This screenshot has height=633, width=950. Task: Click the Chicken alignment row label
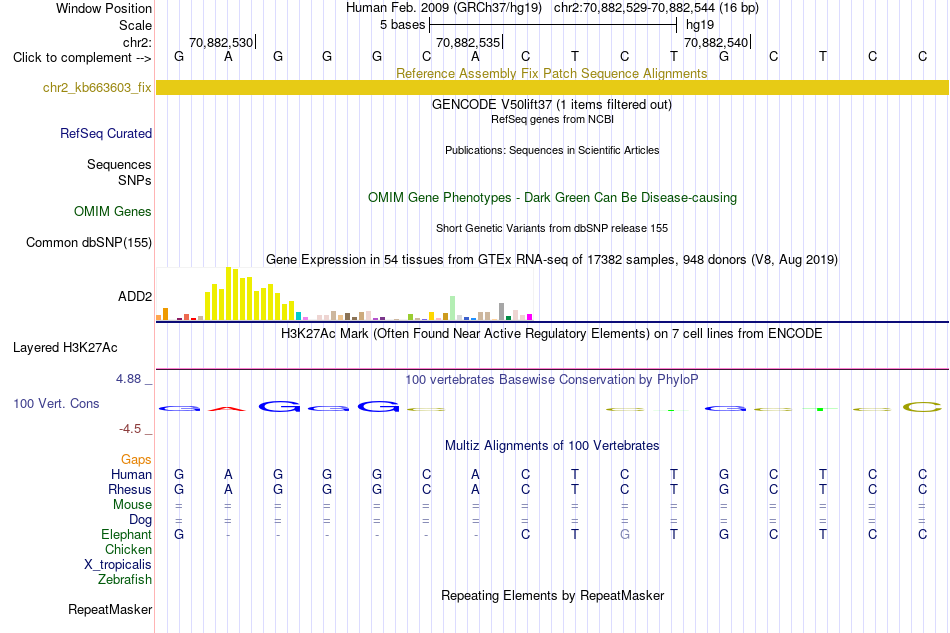click(128, 549)
